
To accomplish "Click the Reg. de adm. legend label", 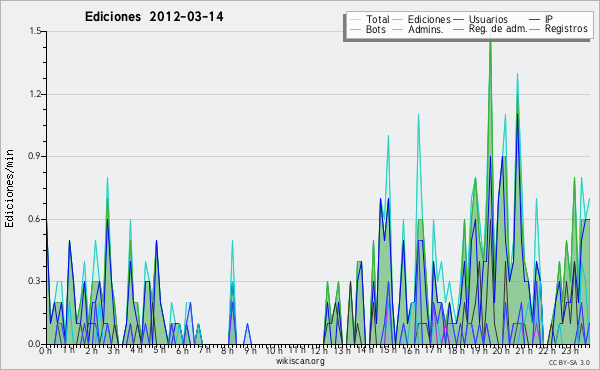I will [498, 29].
